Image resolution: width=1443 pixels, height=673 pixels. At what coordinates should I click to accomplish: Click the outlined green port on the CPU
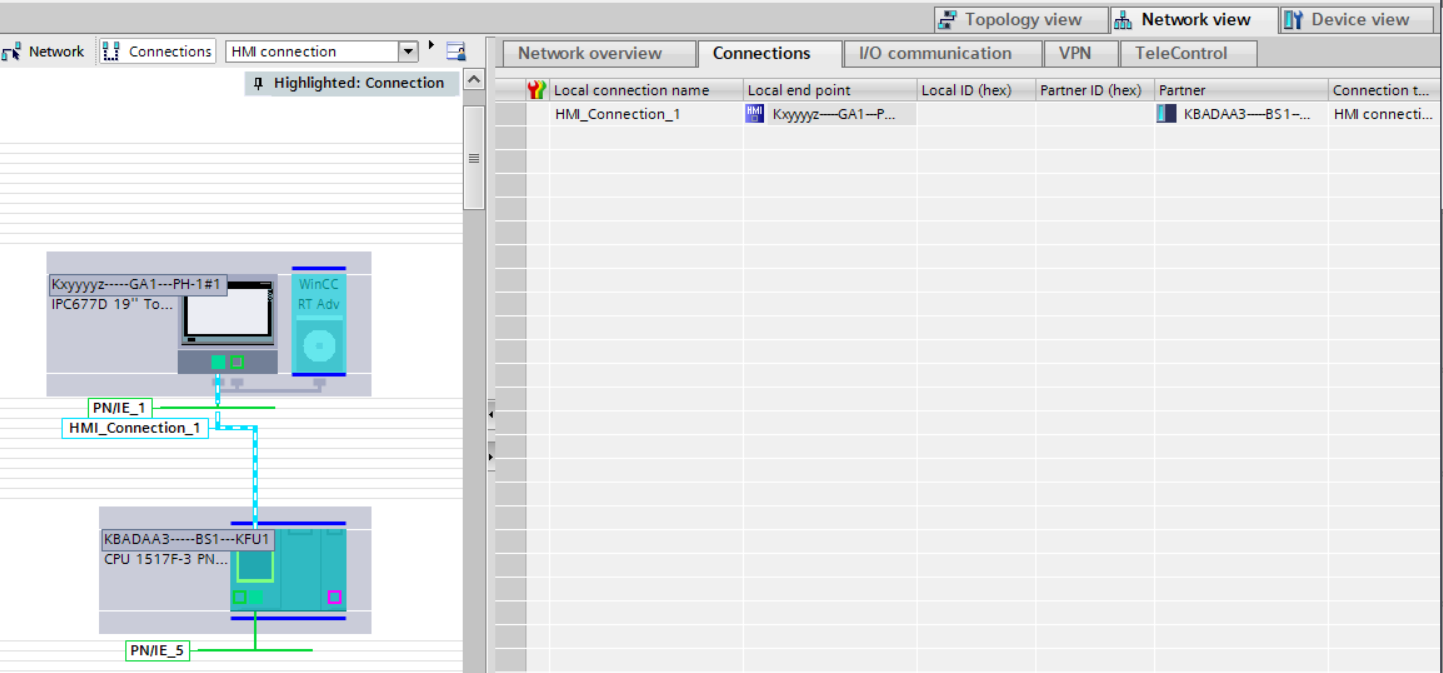click(x=239, y=597)
